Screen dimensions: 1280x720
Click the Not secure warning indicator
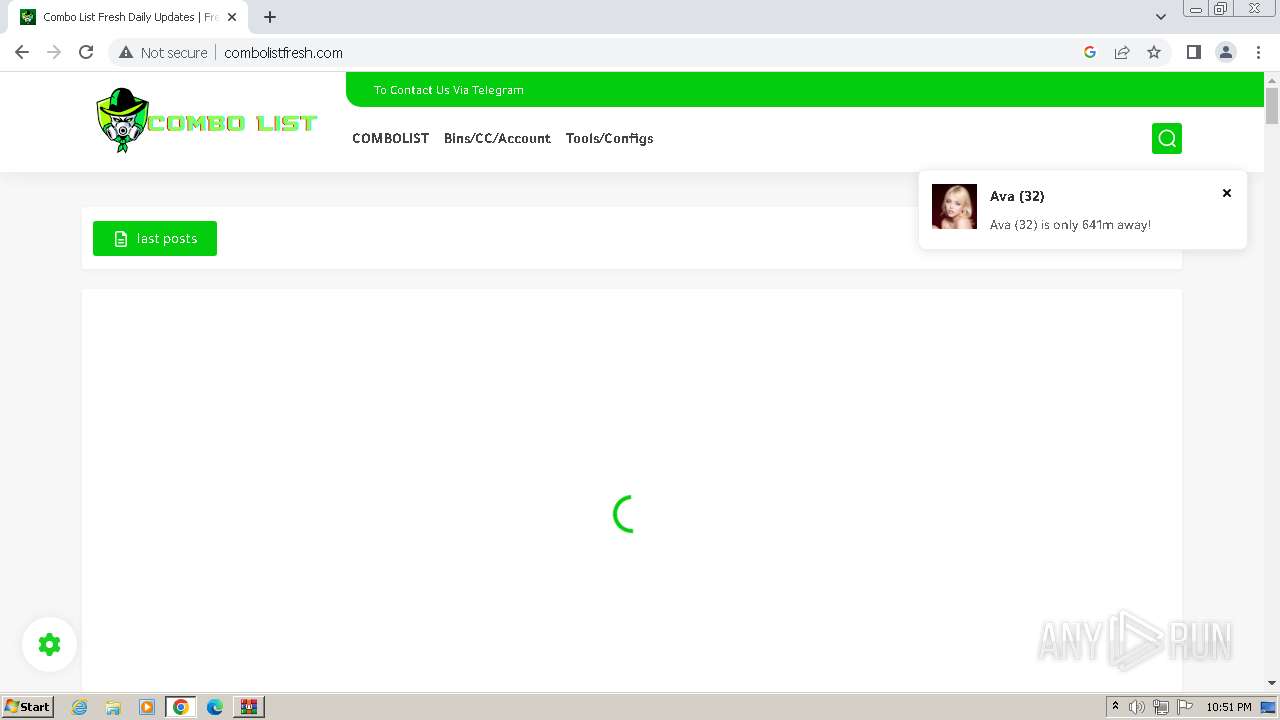tap(163, 52)
